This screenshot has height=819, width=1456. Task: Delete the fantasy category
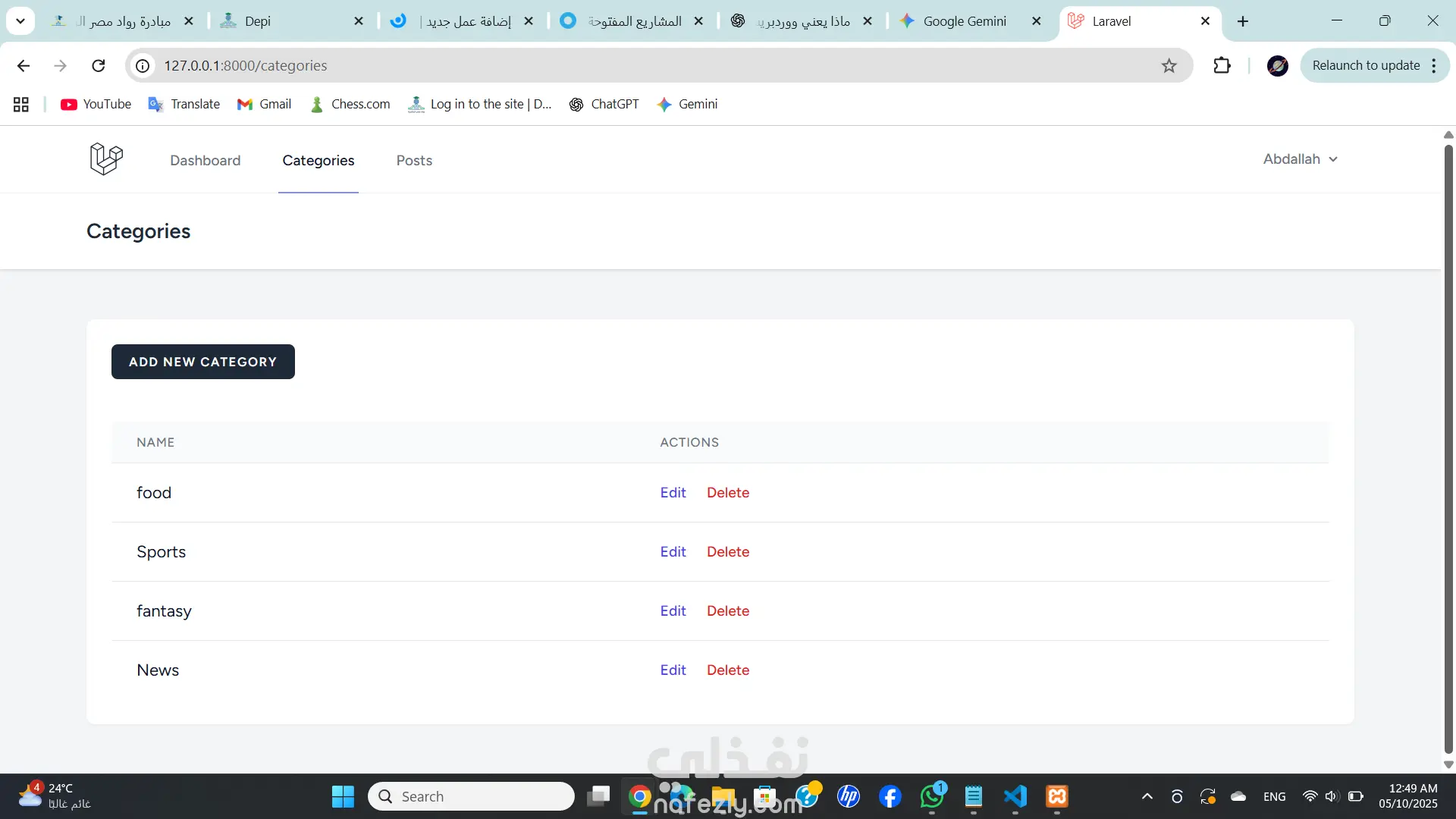pos(727,611)
